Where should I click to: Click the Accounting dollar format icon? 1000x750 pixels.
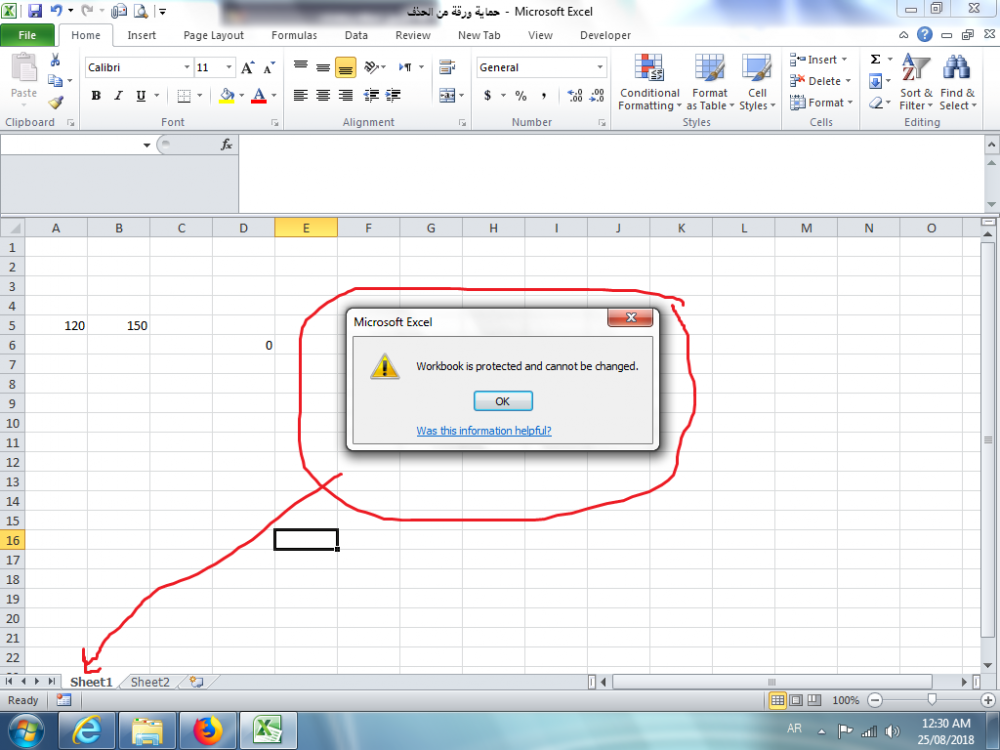click(487, 96)
